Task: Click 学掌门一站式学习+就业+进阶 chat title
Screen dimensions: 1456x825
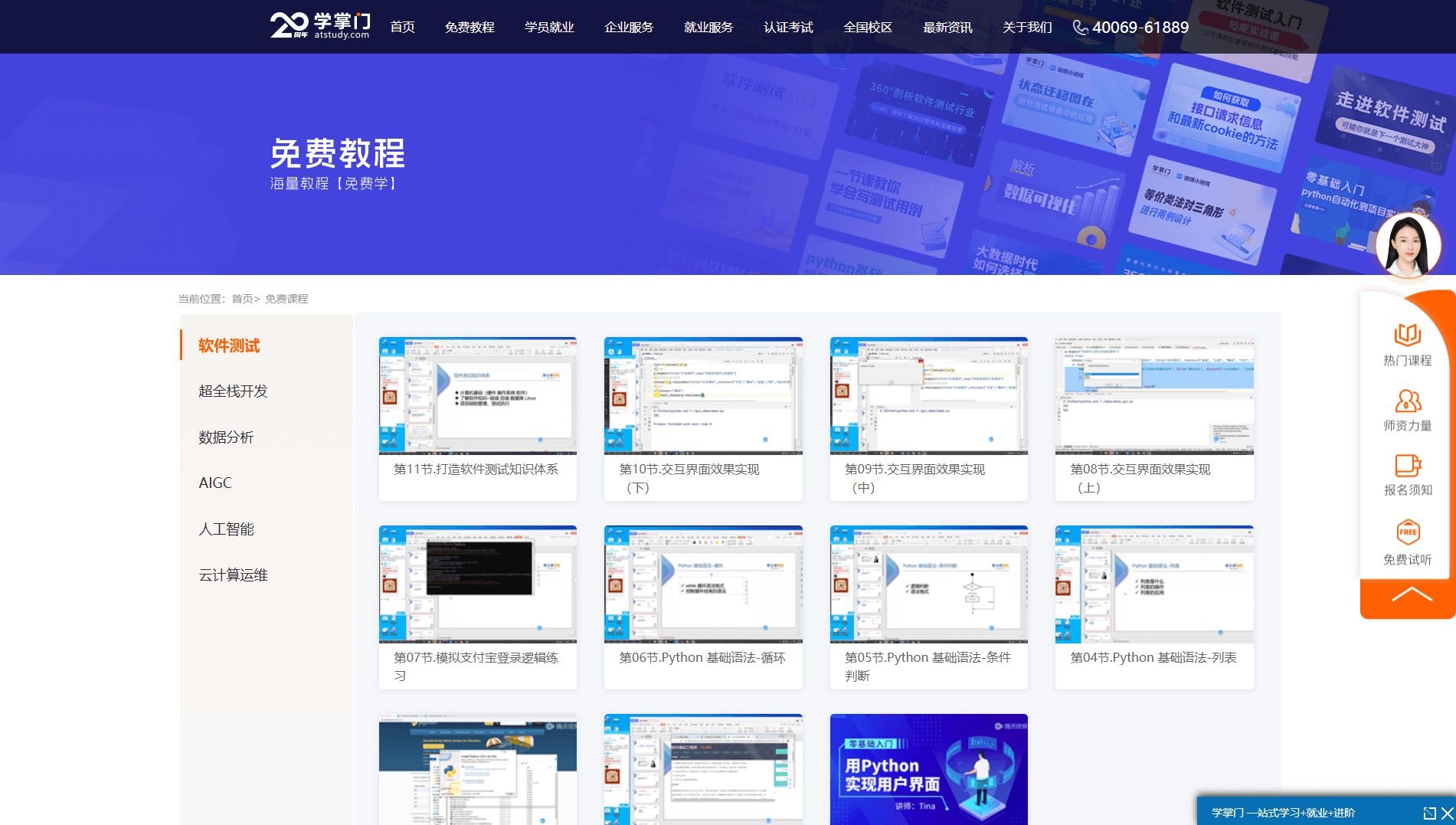Action: 1284,813
